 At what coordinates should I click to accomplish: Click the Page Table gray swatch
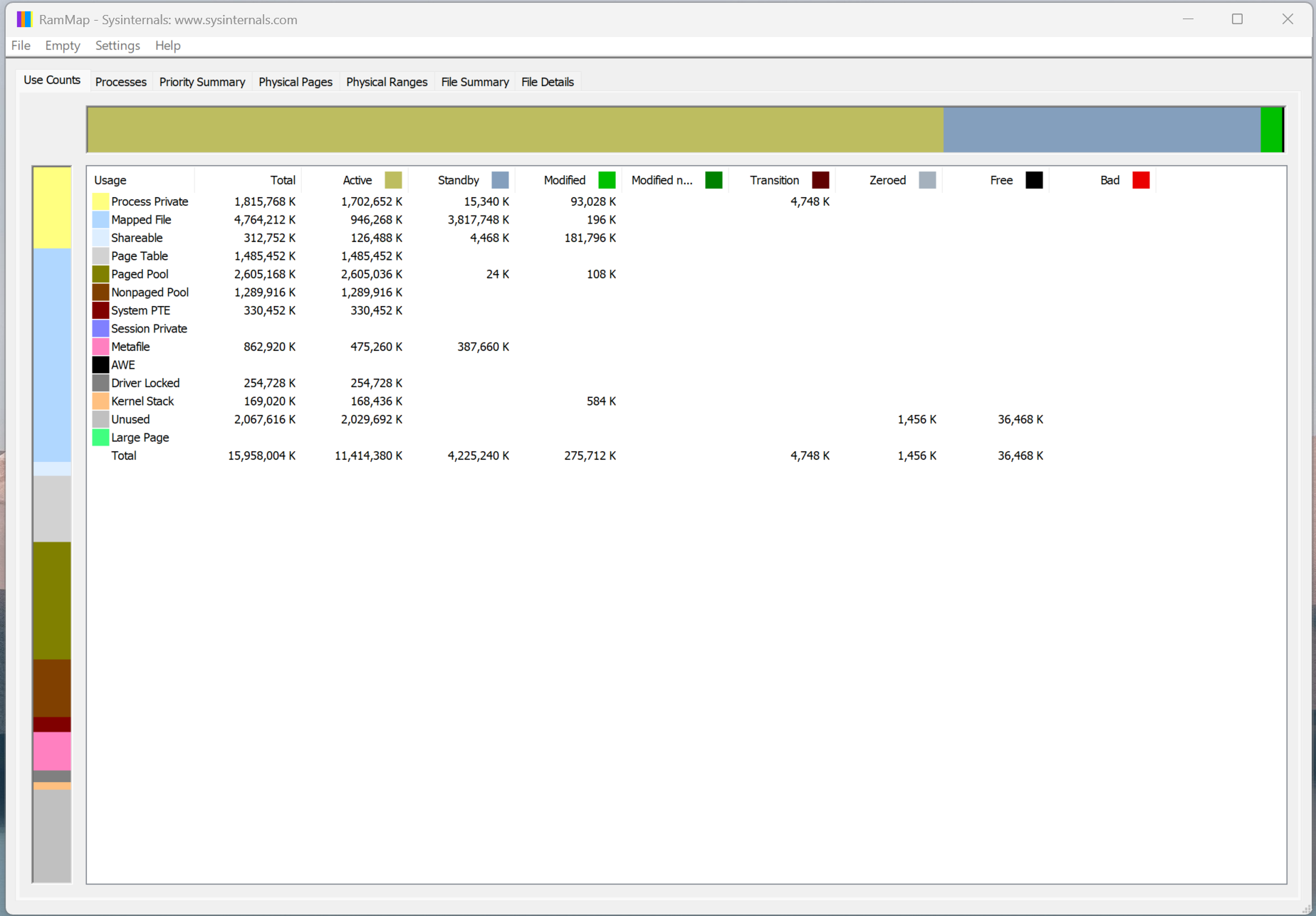[100, 256]
